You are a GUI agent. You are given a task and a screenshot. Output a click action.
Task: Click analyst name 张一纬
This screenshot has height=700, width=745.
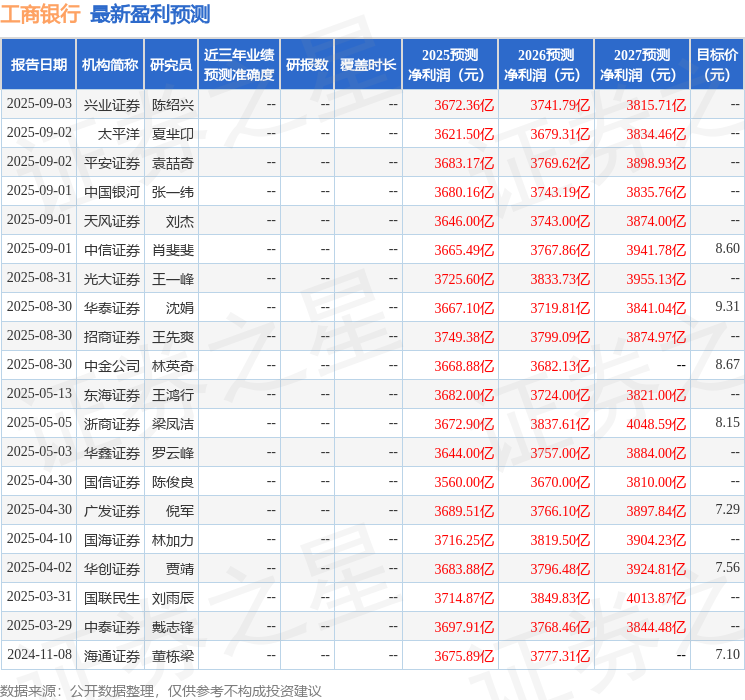172,192
